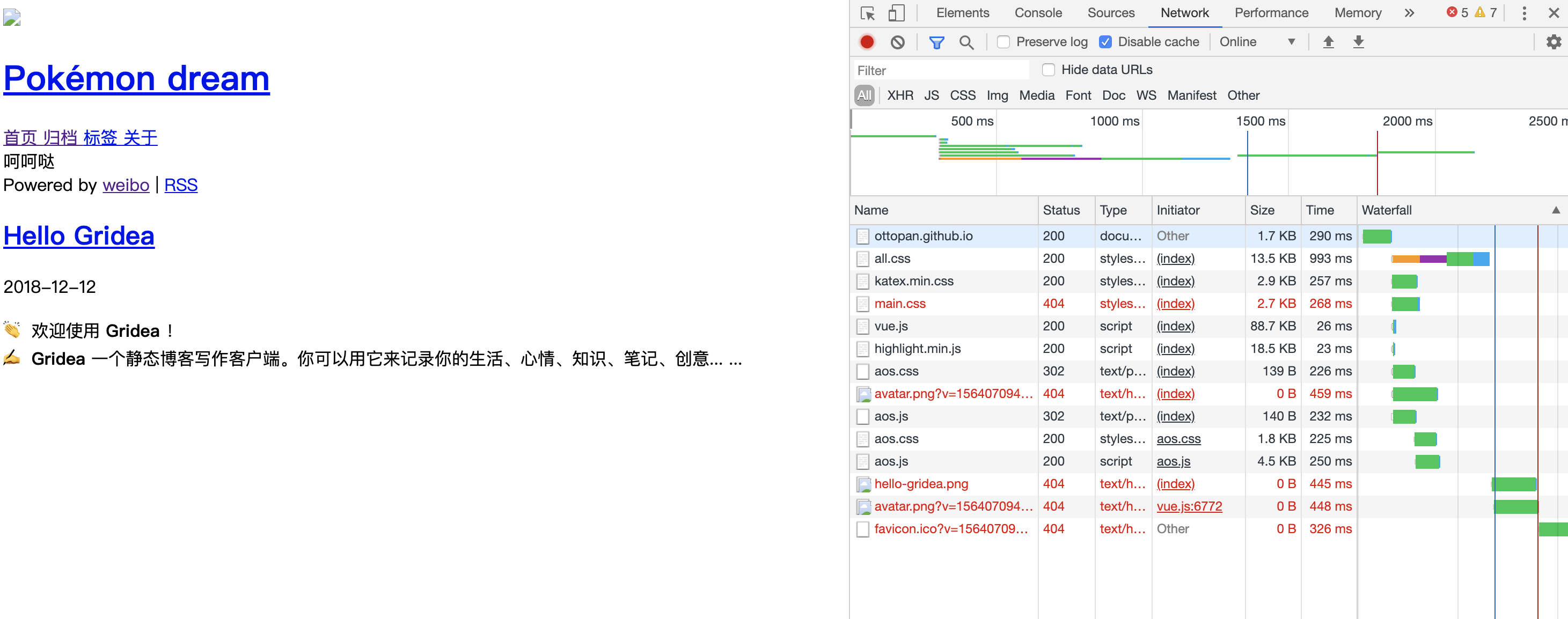Viewport: 1568px width, 619px height.
Task: Filter requests by CSS type
Action: pos(962,95)
